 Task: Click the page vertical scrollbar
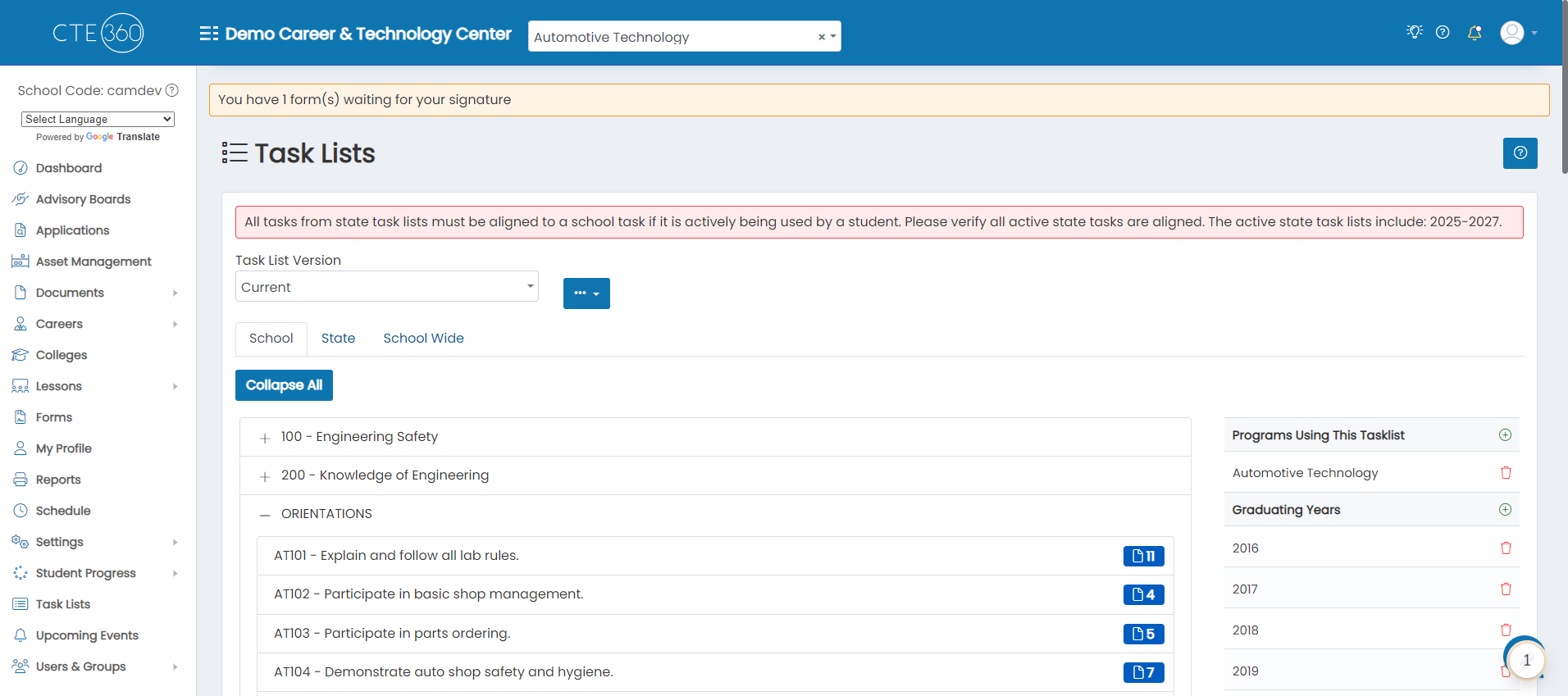[1564, 87]
